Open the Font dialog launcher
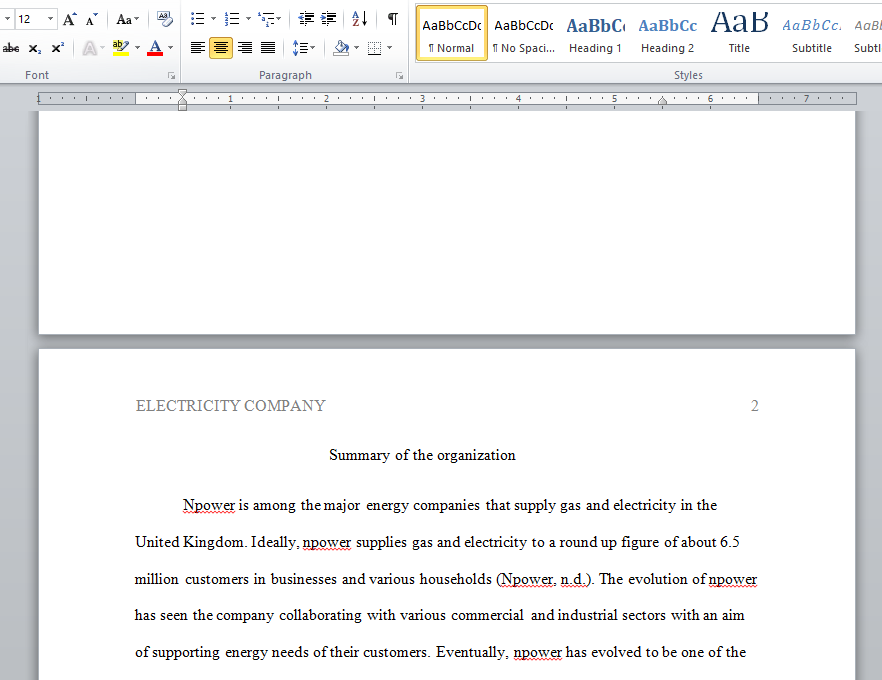This screenshot has height=680, width=882. 172,76
